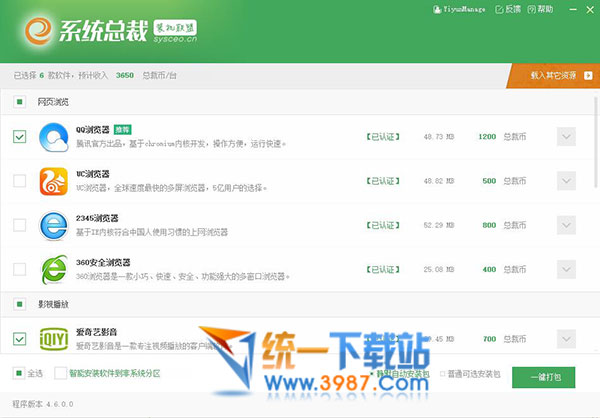
Task: Click the 已认证 label for QQ浏览器
Action: [383, 137]
